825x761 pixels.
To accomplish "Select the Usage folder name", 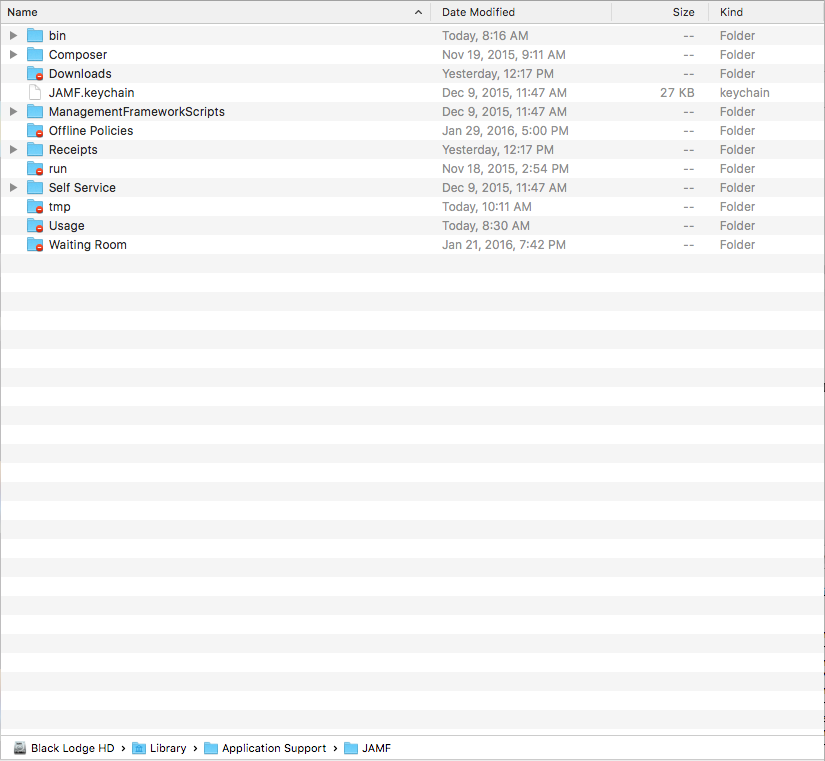I will (67, 226).
